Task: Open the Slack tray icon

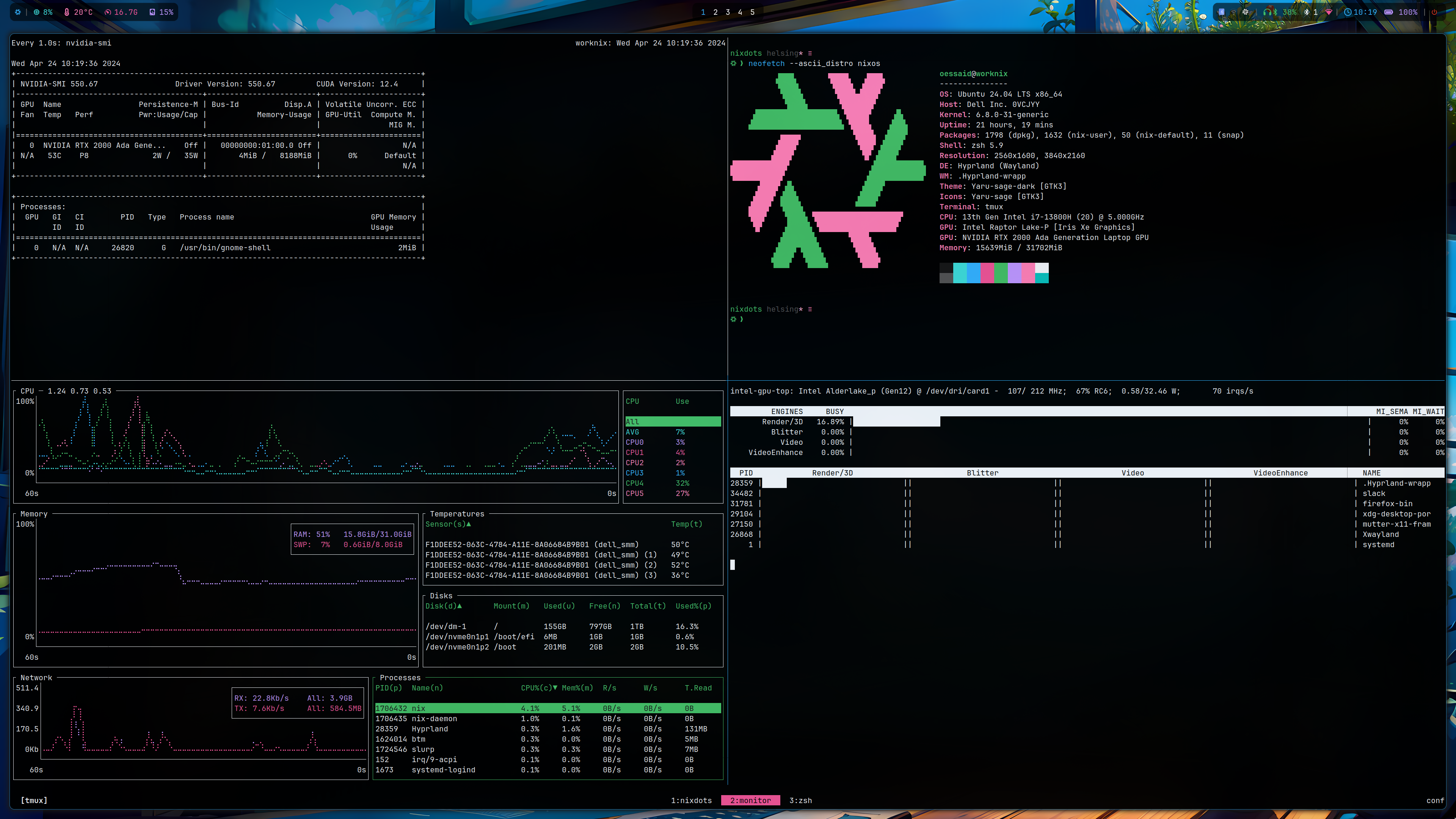Action: tap(1245, 12)
